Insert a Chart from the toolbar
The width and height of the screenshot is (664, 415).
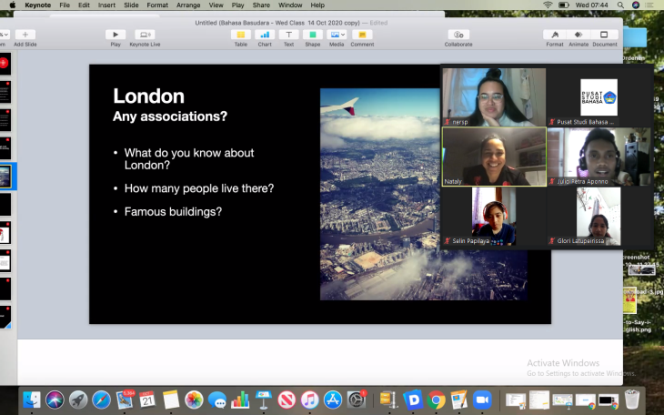(x=265, y=35)
